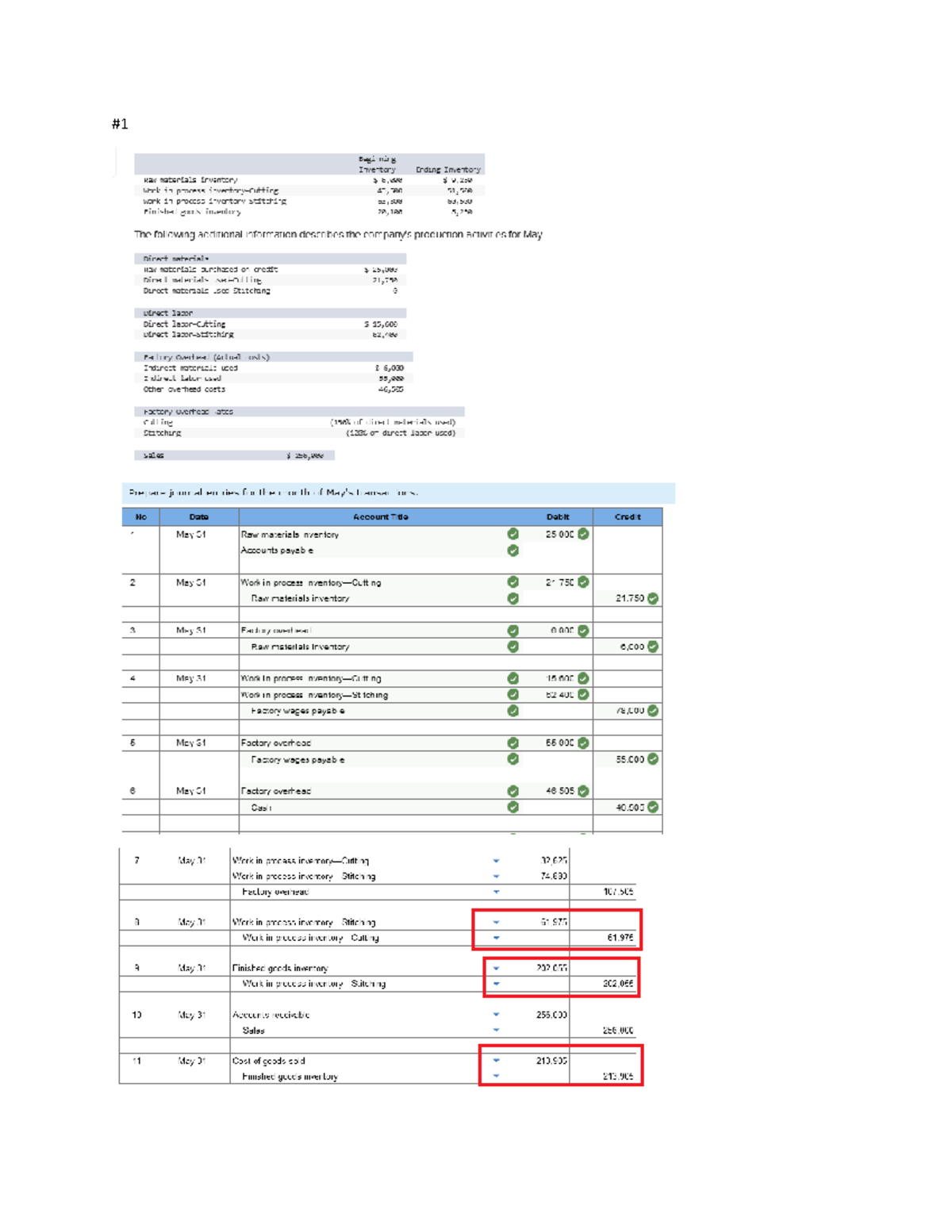952x1232 pixels.
Task: Click the check mark beside the 21,750 credit amount
Action: click(653, 598)
